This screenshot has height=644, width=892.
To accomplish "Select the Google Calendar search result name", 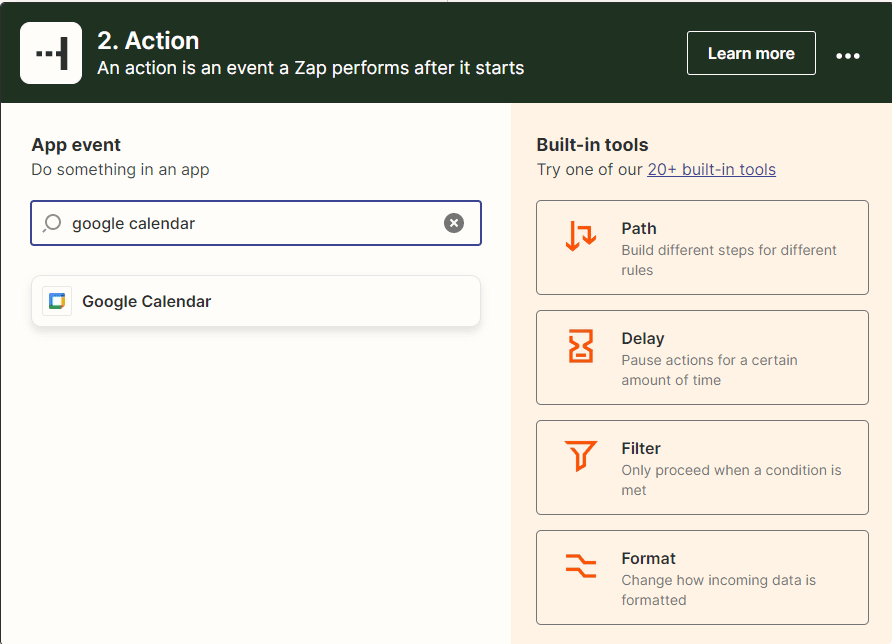I will point(147,301).
